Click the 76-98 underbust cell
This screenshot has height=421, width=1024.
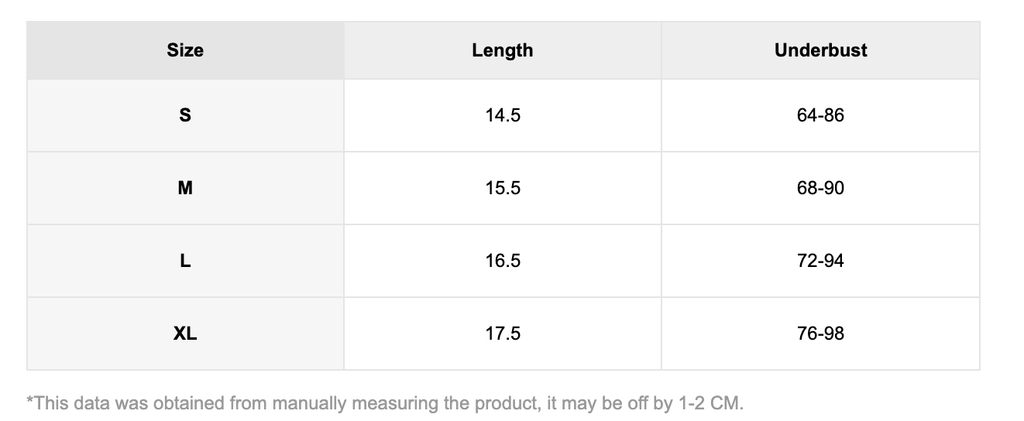click(x=820, y=334)
